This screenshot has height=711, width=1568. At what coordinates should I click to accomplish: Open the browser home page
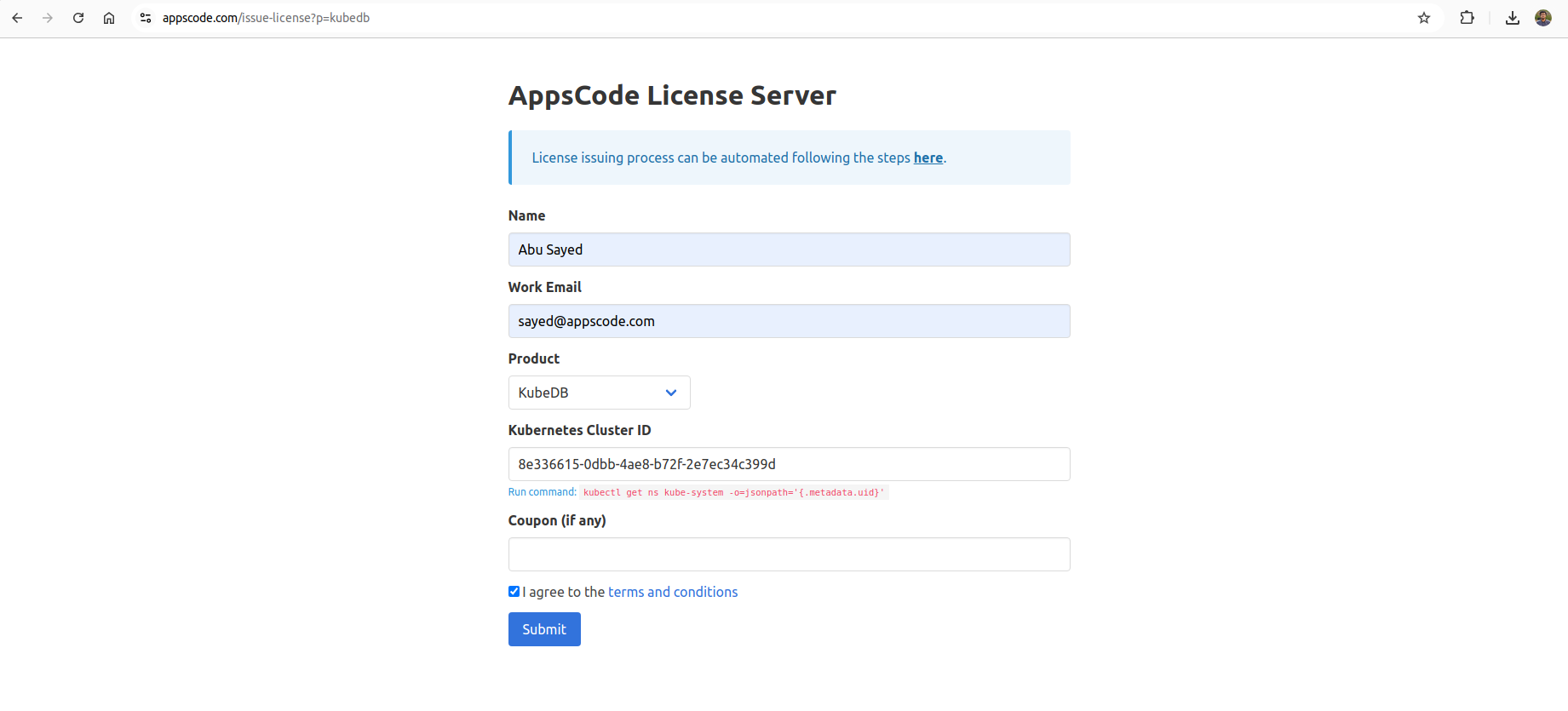pyautogui.click(x=109, y=18)
